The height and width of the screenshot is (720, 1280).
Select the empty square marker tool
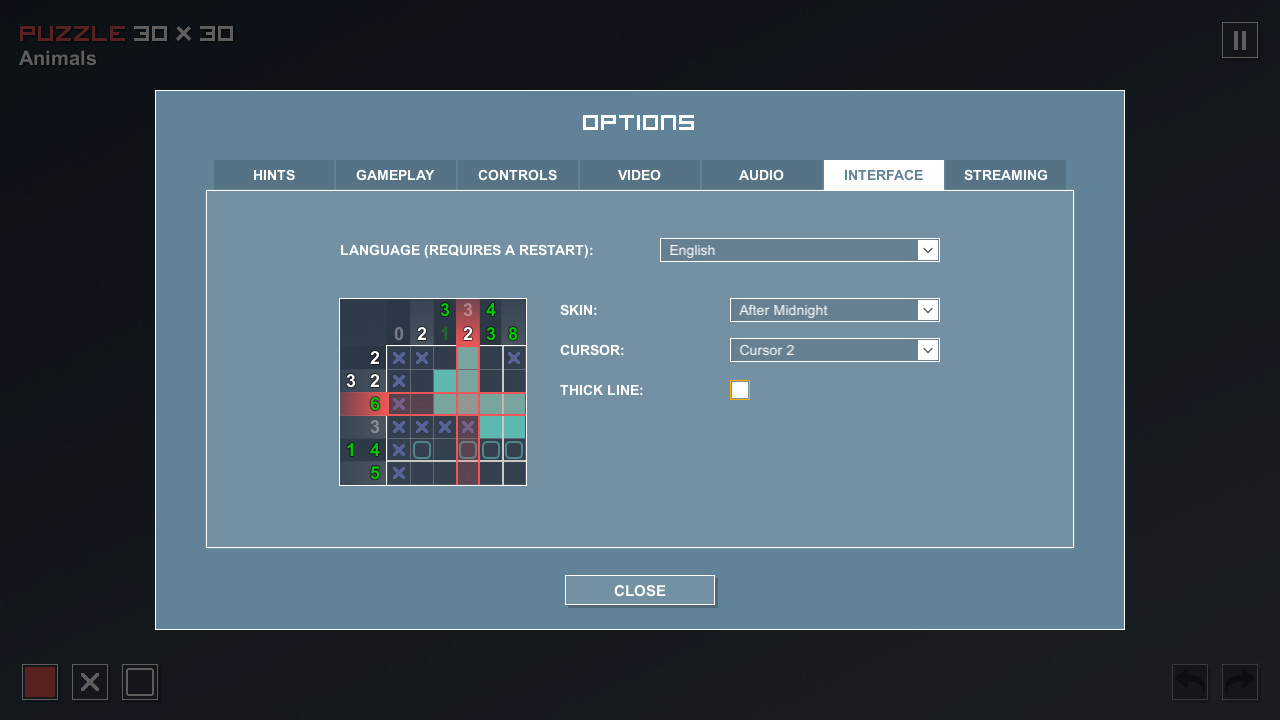(139, 681)
